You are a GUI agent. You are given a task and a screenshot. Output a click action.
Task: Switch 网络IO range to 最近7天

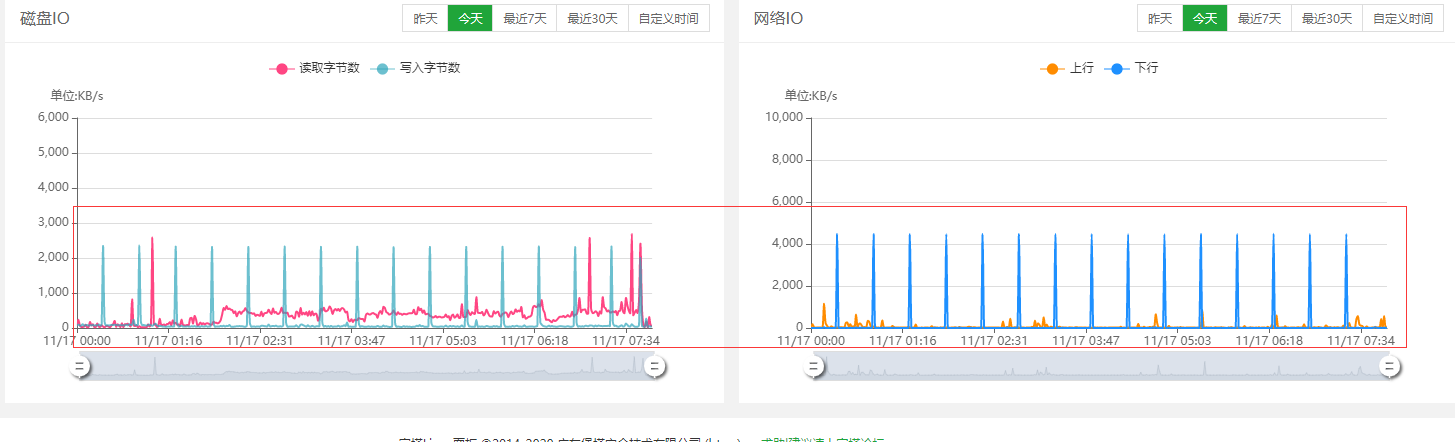click(1259, 18)
